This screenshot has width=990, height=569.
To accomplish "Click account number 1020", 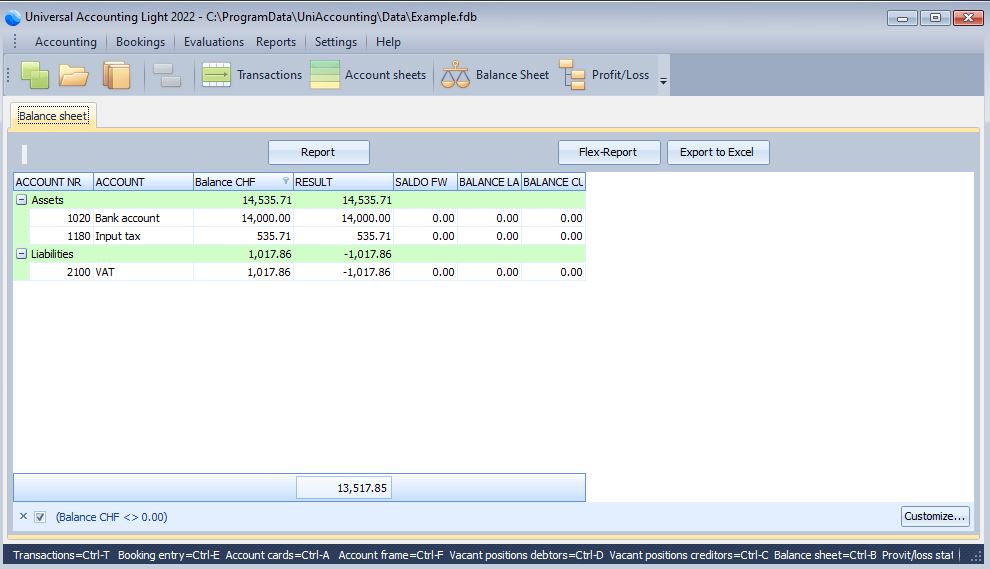I will pyautogui.click(x=79, y=218).
